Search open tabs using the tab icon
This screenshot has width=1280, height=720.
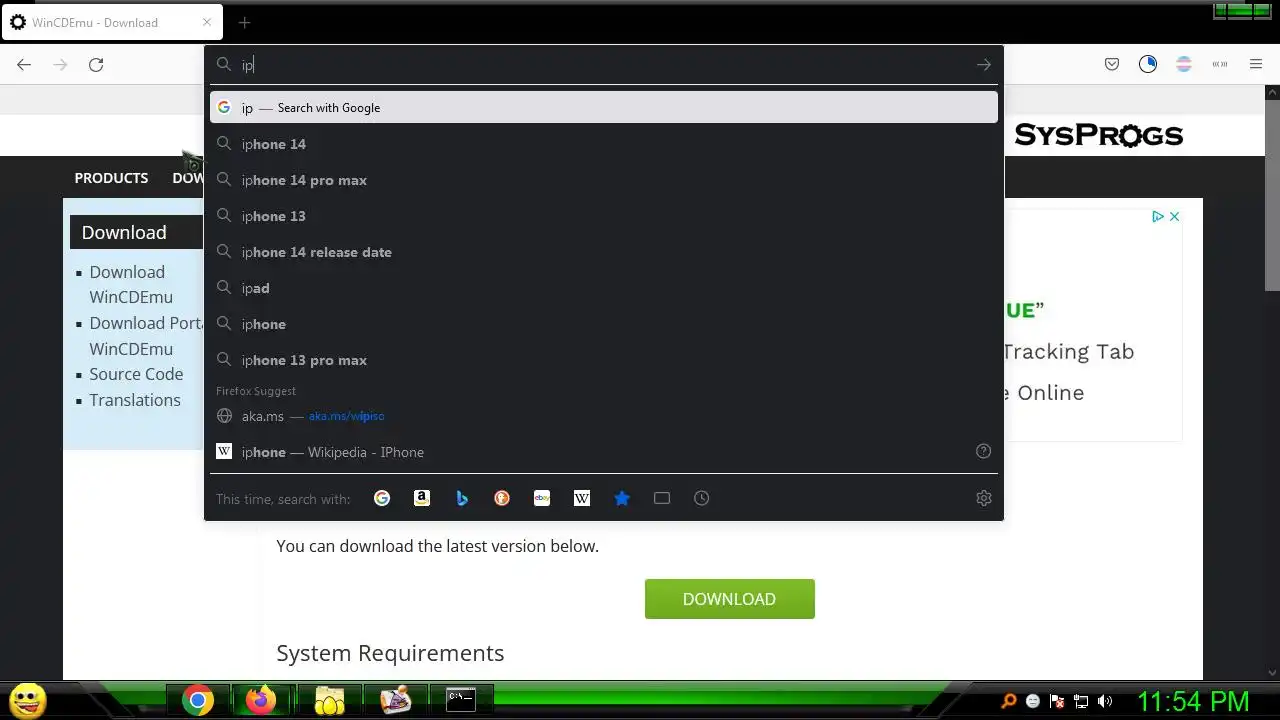tap(662, 498)
